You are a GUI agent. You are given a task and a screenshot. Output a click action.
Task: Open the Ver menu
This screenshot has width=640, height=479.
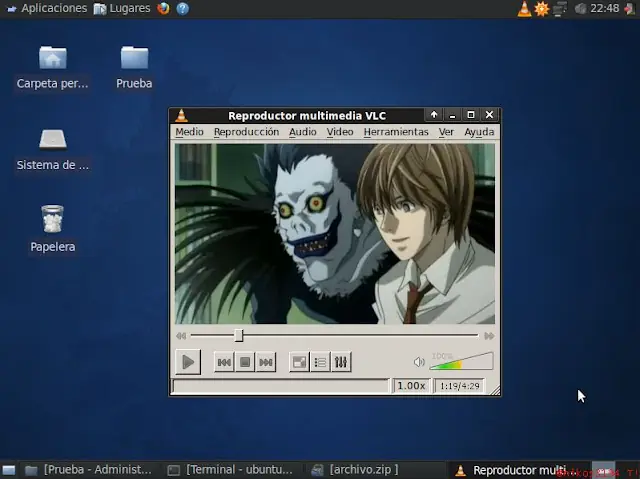point(446,132)
